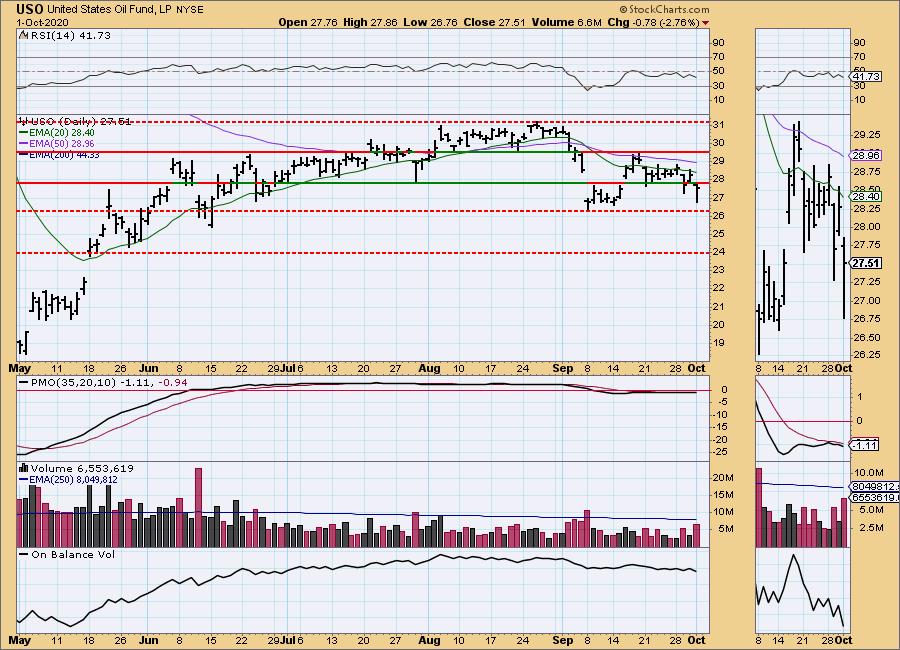Click the Chg -0.78 (-2.76%) value
The height and width of the screenshot is (650, 900).
(x=653, y=22)
